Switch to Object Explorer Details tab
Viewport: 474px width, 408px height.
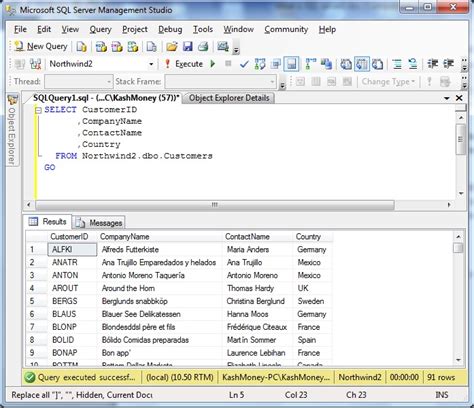[x=229, y=98]
